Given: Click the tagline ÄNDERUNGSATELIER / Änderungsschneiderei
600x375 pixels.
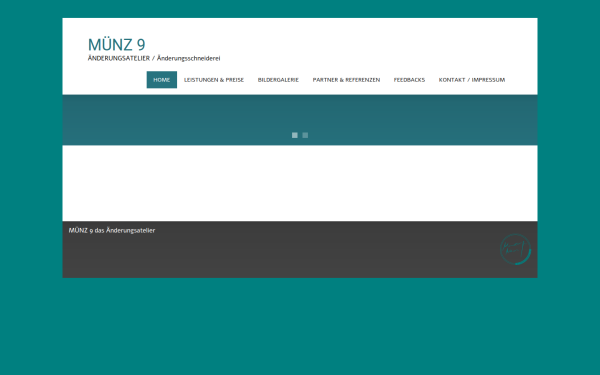Looking at the screenshot, I should click(154, 58).
